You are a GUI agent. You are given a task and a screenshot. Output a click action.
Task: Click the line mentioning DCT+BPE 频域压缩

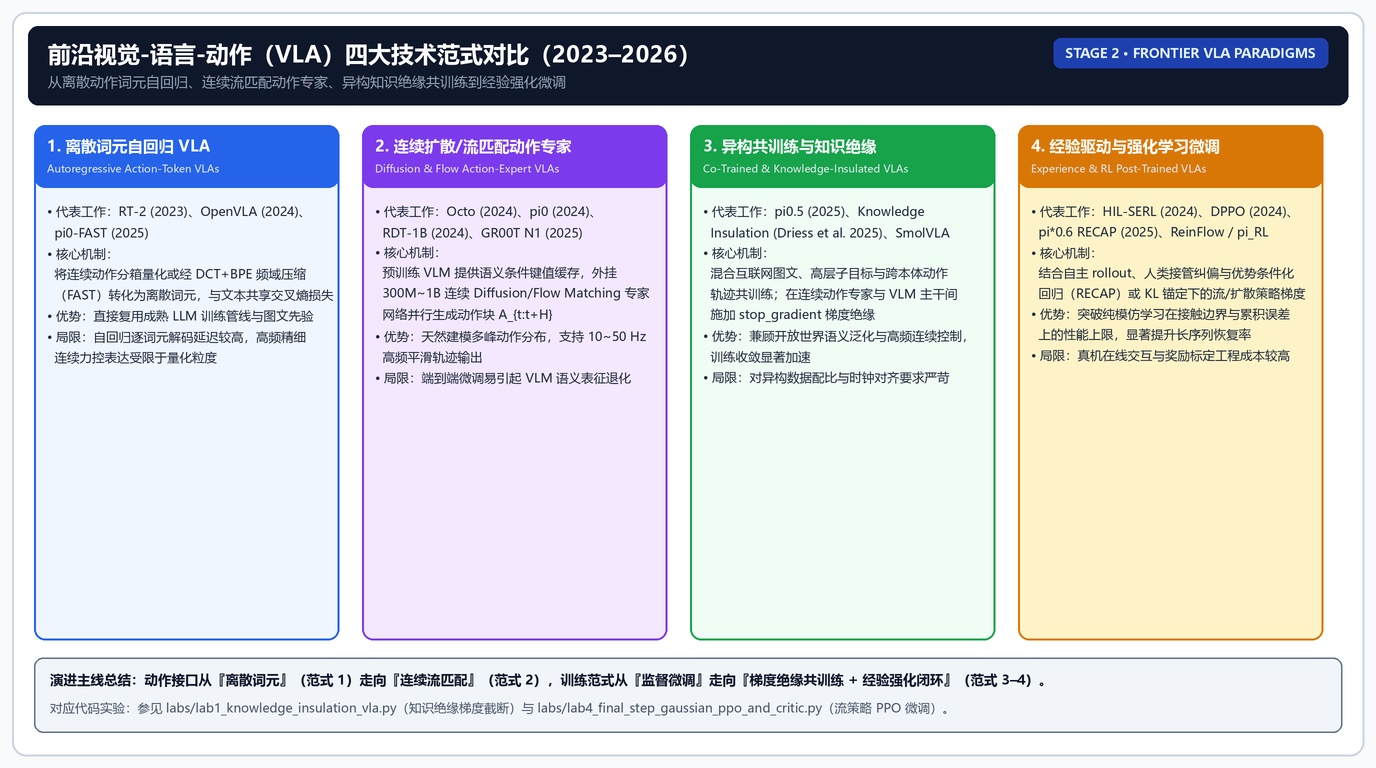pyautogui.click(x=180, y=274)
